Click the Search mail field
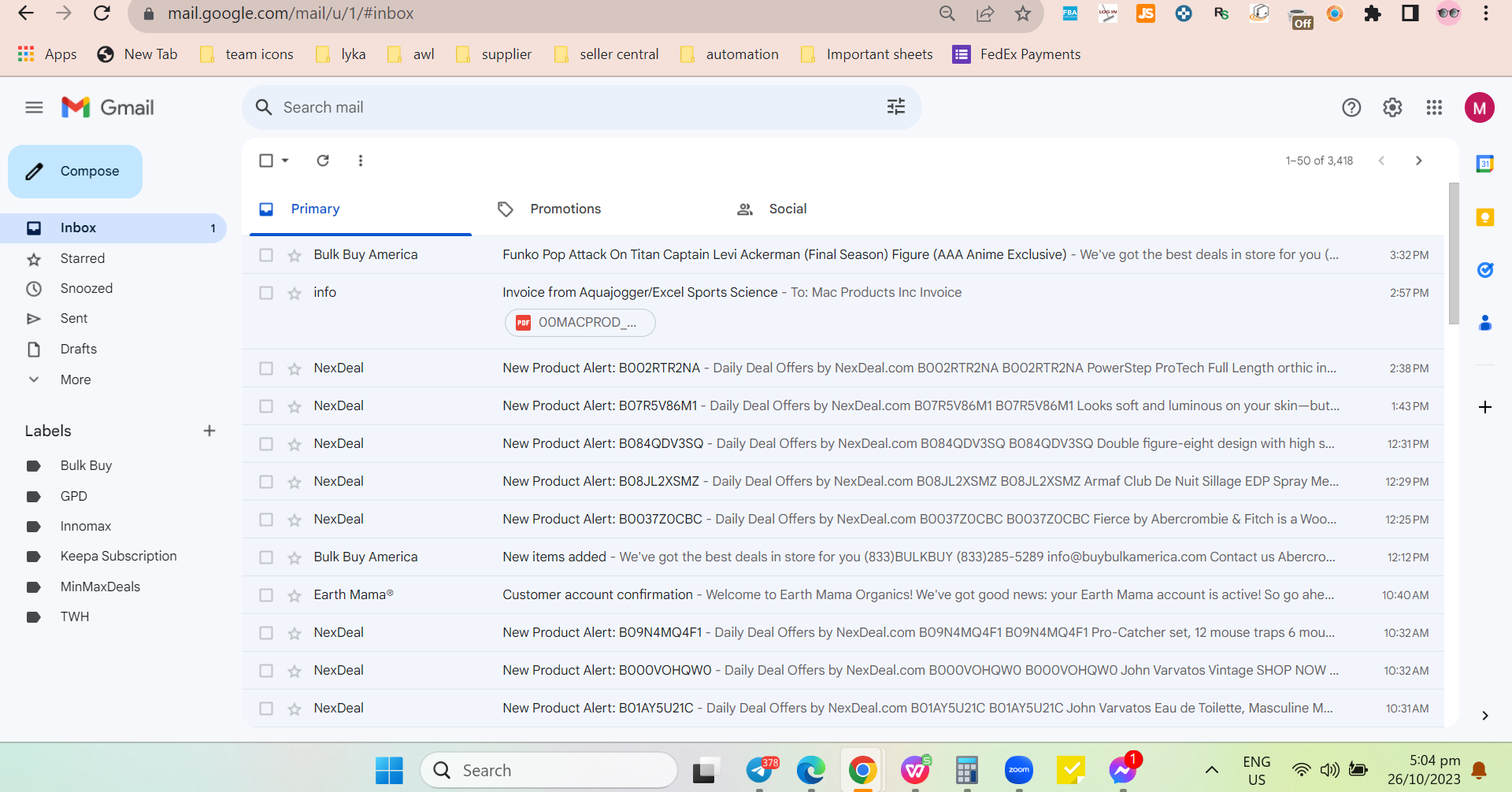1512x792 pixels. [x=581, y=107]
